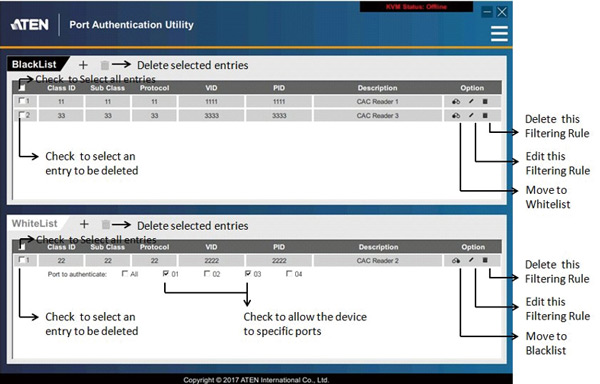This screenshot has height=384, width=600.
Task: Check select-all box in BlackList header
Action: pyautogui.click(x=22, y=88)
